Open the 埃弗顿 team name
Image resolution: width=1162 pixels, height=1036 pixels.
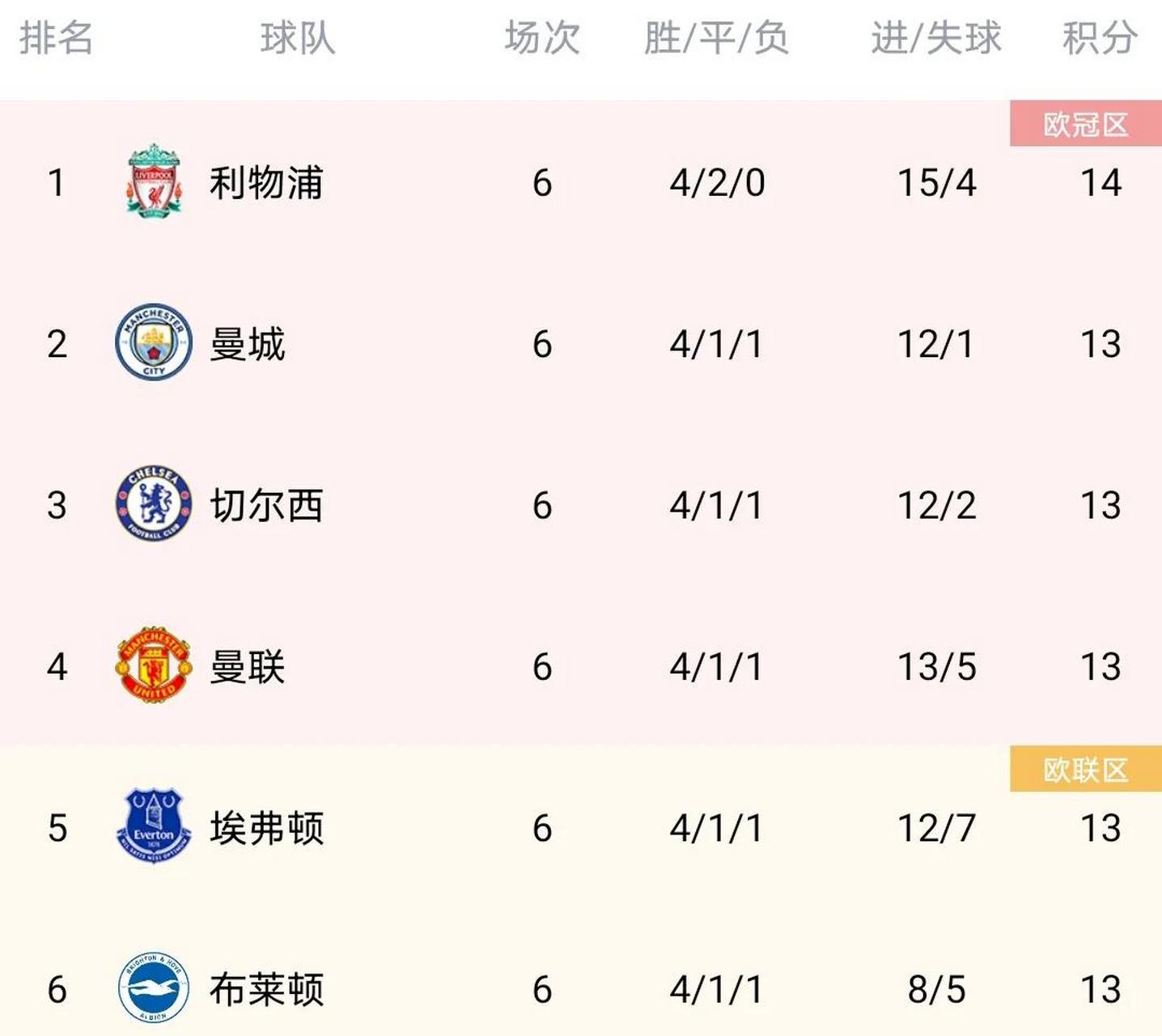(x=266, y=828)
